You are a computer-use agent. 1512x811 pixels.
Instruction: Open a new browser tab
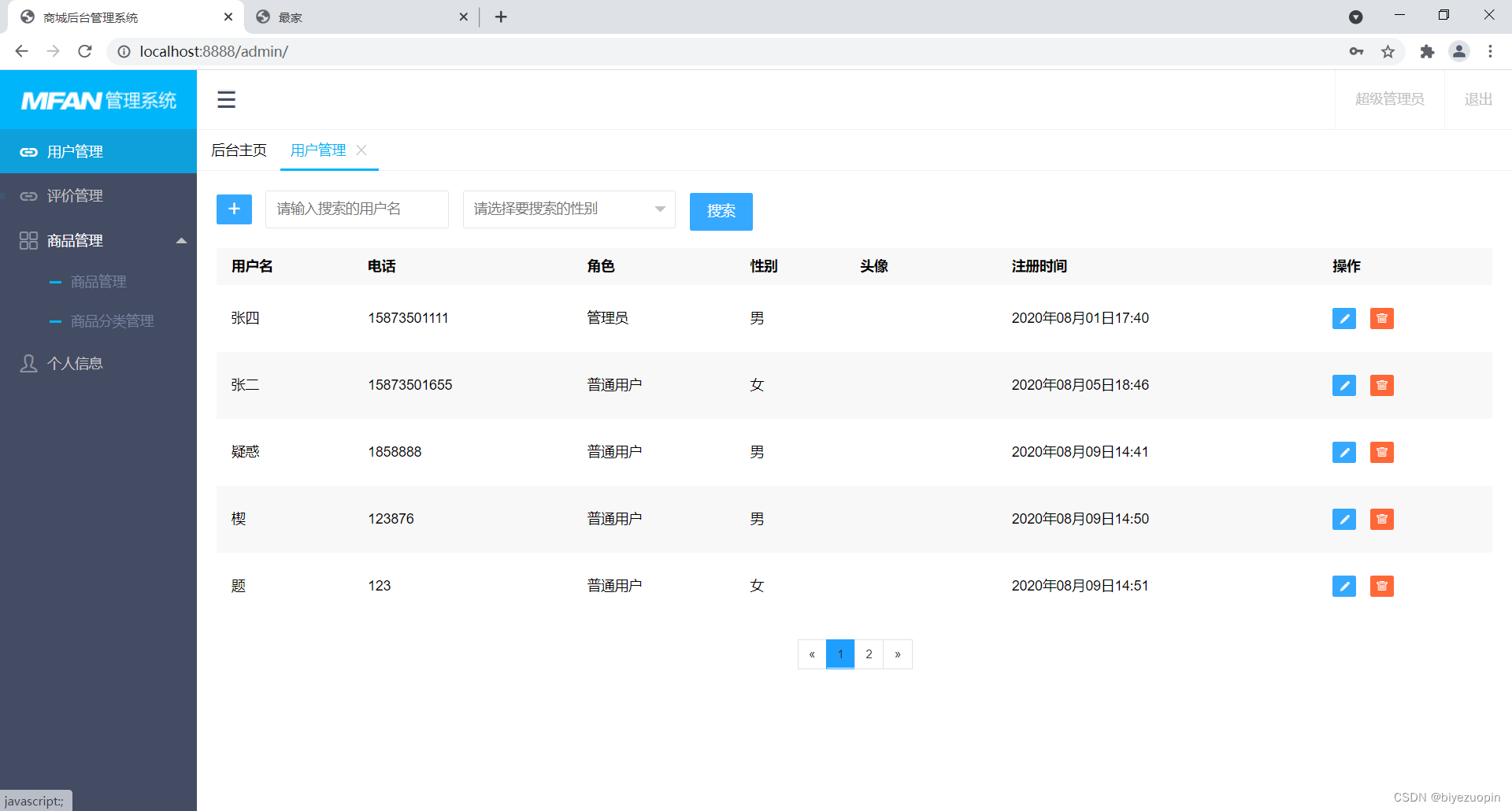tap(501, 17)
